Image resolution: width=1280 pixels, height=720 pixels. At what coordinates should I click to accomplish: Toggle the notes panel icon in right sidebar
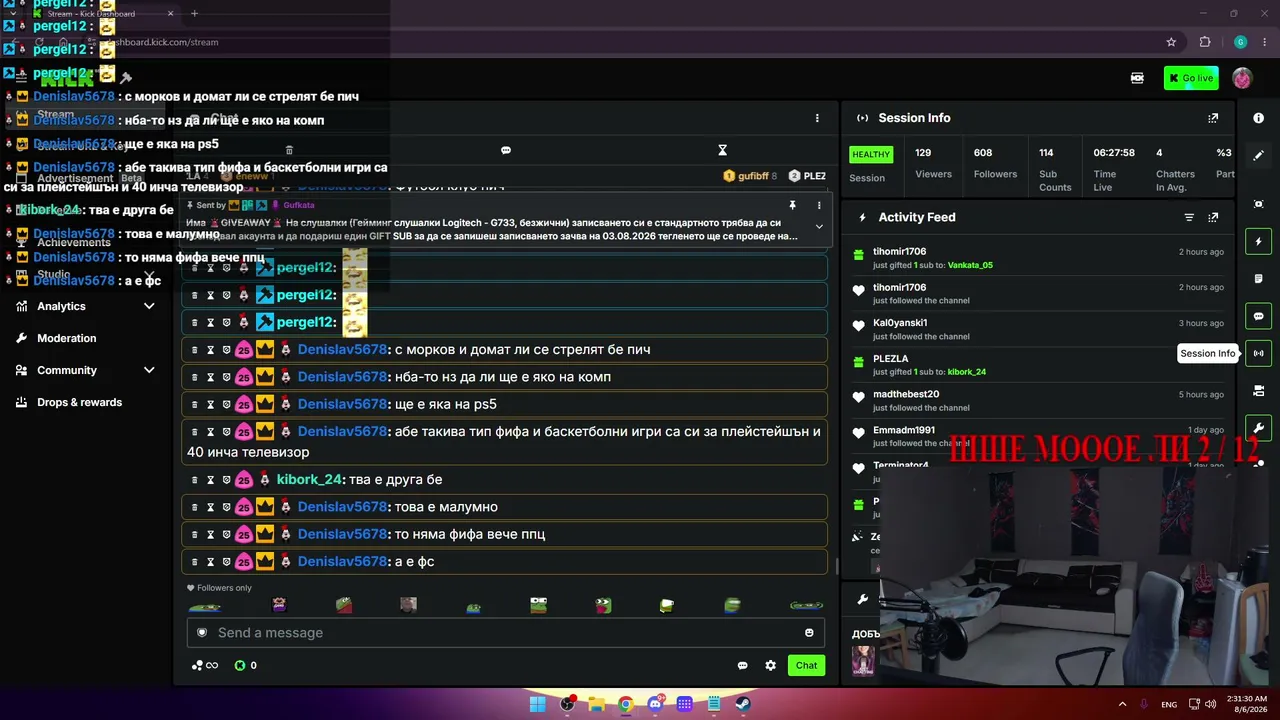pyautogui.click(x=1258, y=279)
